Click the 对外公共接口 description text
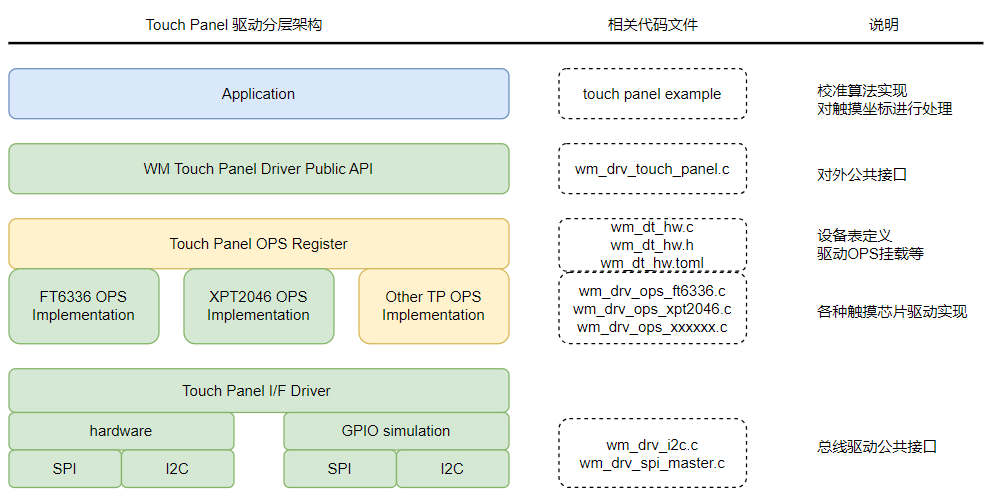The image size is (991, 501). pyautogui.click(x=862, y=175)
